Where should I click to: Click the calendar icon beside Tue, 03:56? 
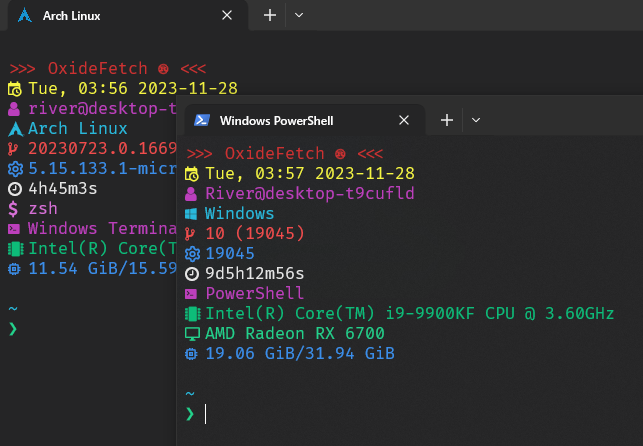pos(14,89)
